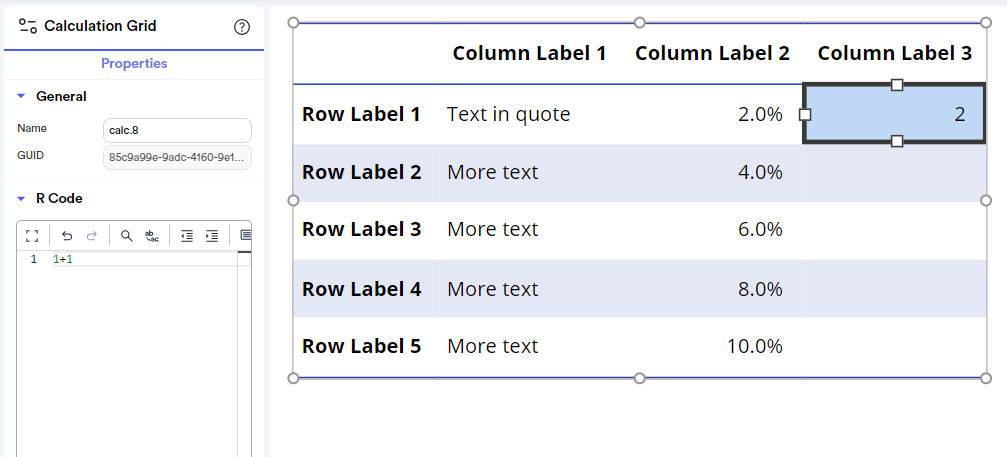Click the Name field containing calc.8
1007x457 pixels.
177,130
